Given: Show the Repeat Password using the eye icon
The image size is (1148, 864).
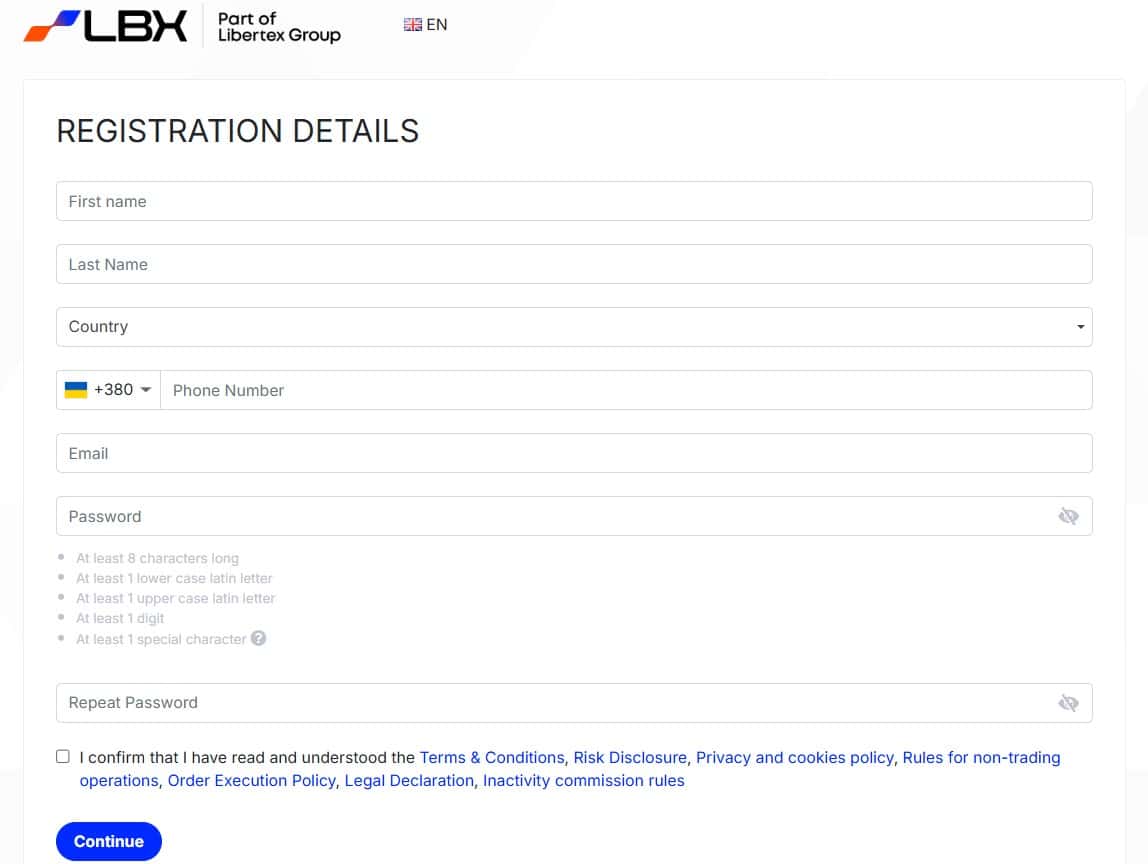Looking at the screenshot, I should [x=1068, y=702].
